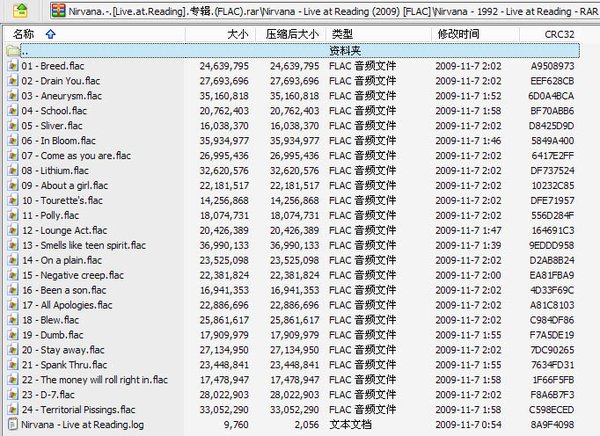Click CRC32 value 6D0A4BCA

tap(551, 96)
